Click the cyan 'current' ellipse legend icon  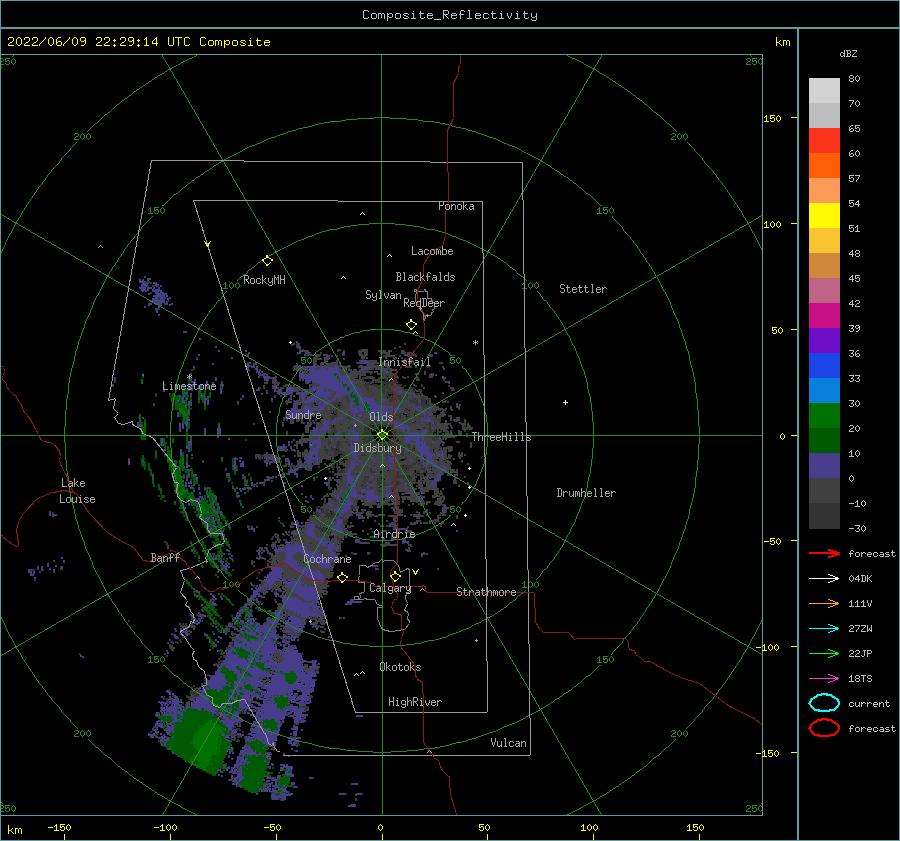point(824,703)
